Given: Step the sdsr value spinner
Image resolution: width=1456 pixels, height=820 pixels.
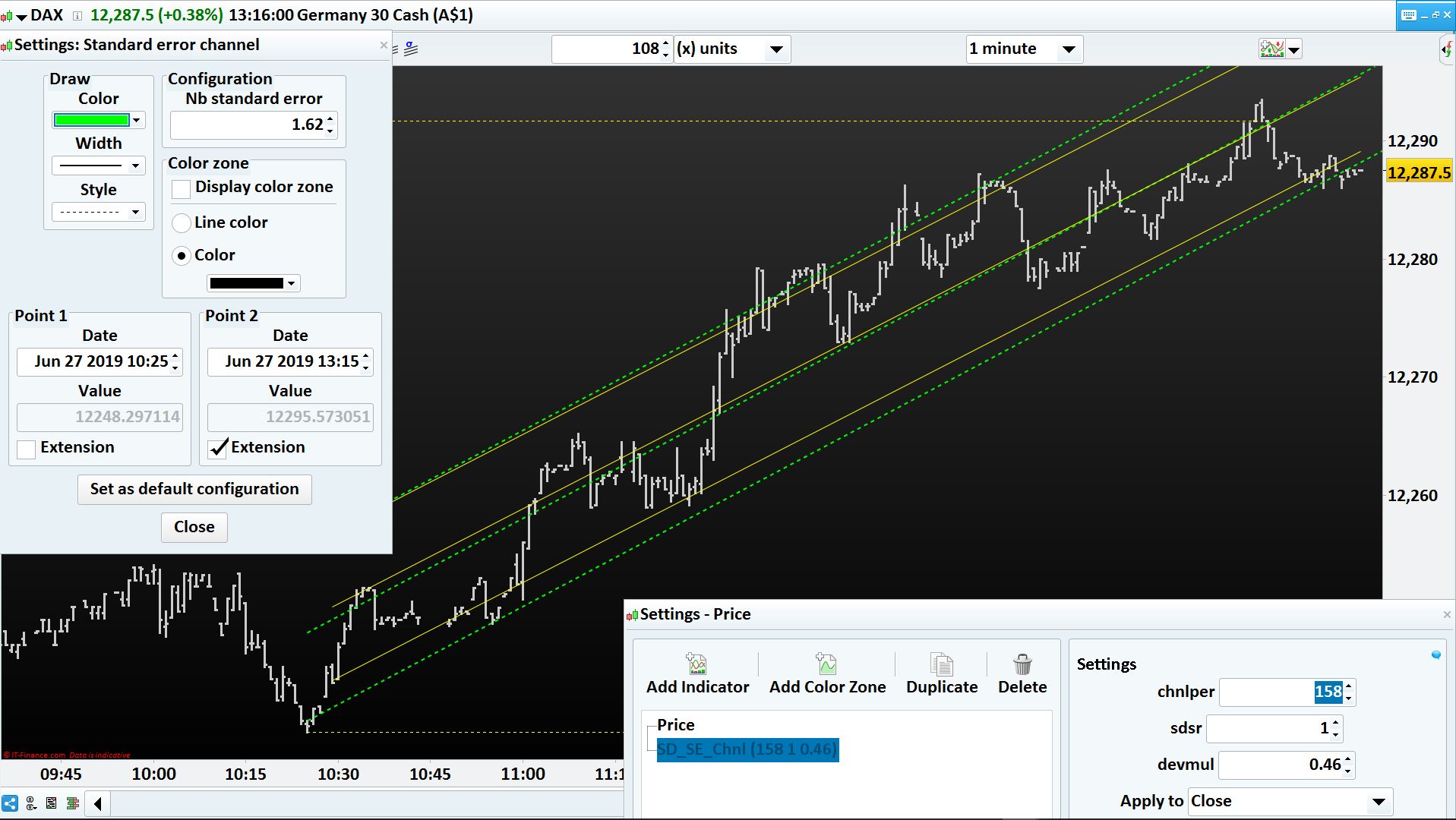Looking at the screenshot, I should pos(1336,729).
